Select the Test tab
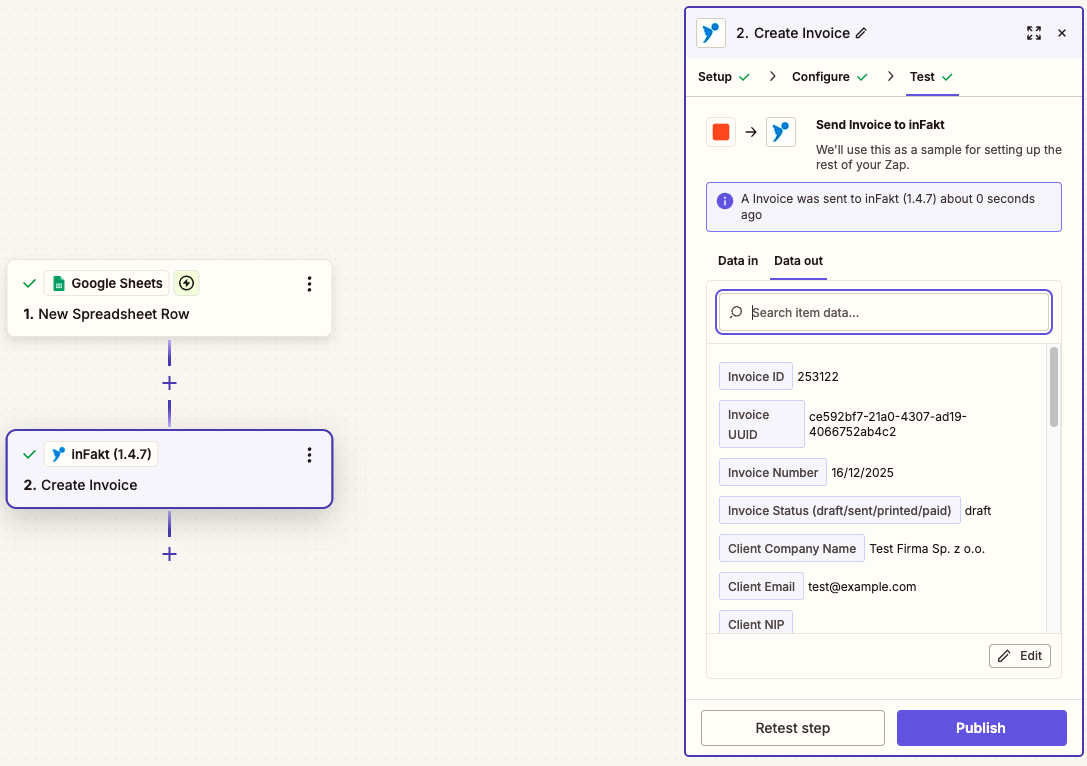The image size is (1087, 766). (931, 77)
